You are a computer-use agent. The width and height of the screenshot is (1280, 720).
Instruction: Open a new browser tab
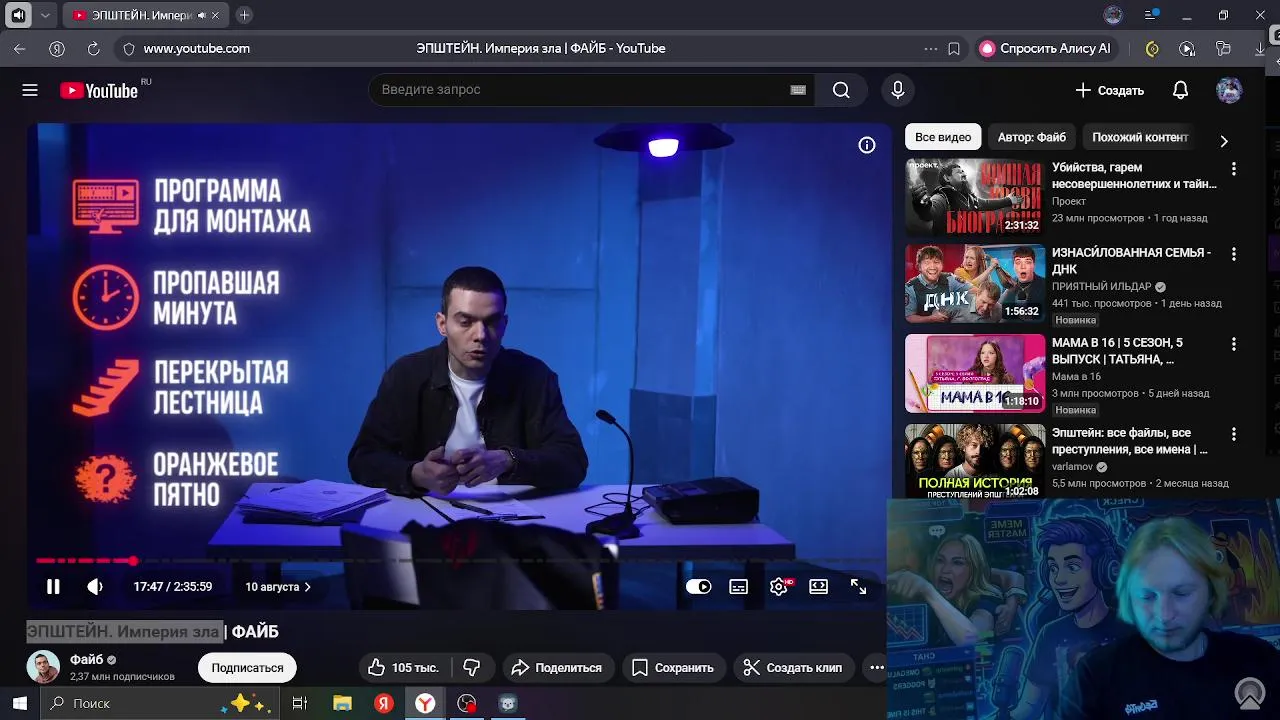point(244,15)
